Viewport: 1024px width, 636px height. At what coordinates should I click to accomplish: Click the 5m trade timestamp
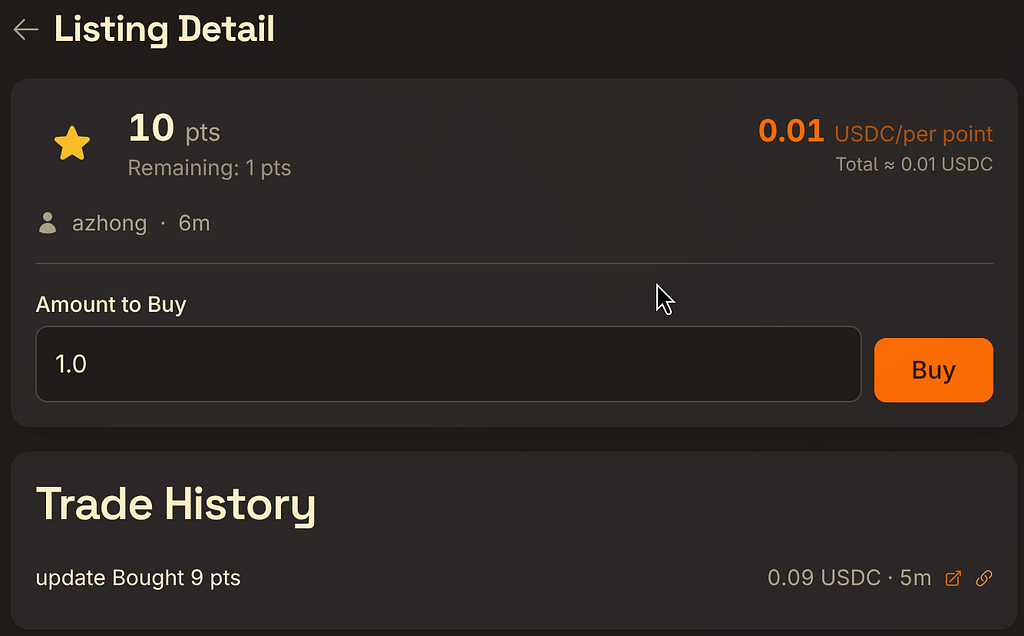(916, 578)
